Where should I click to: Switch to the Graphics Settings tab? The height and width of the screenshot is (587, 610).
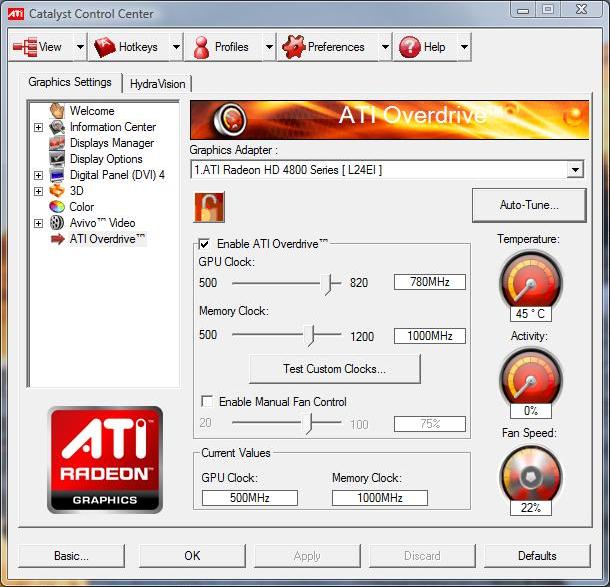pyautogui.click(x=70, y=82)
